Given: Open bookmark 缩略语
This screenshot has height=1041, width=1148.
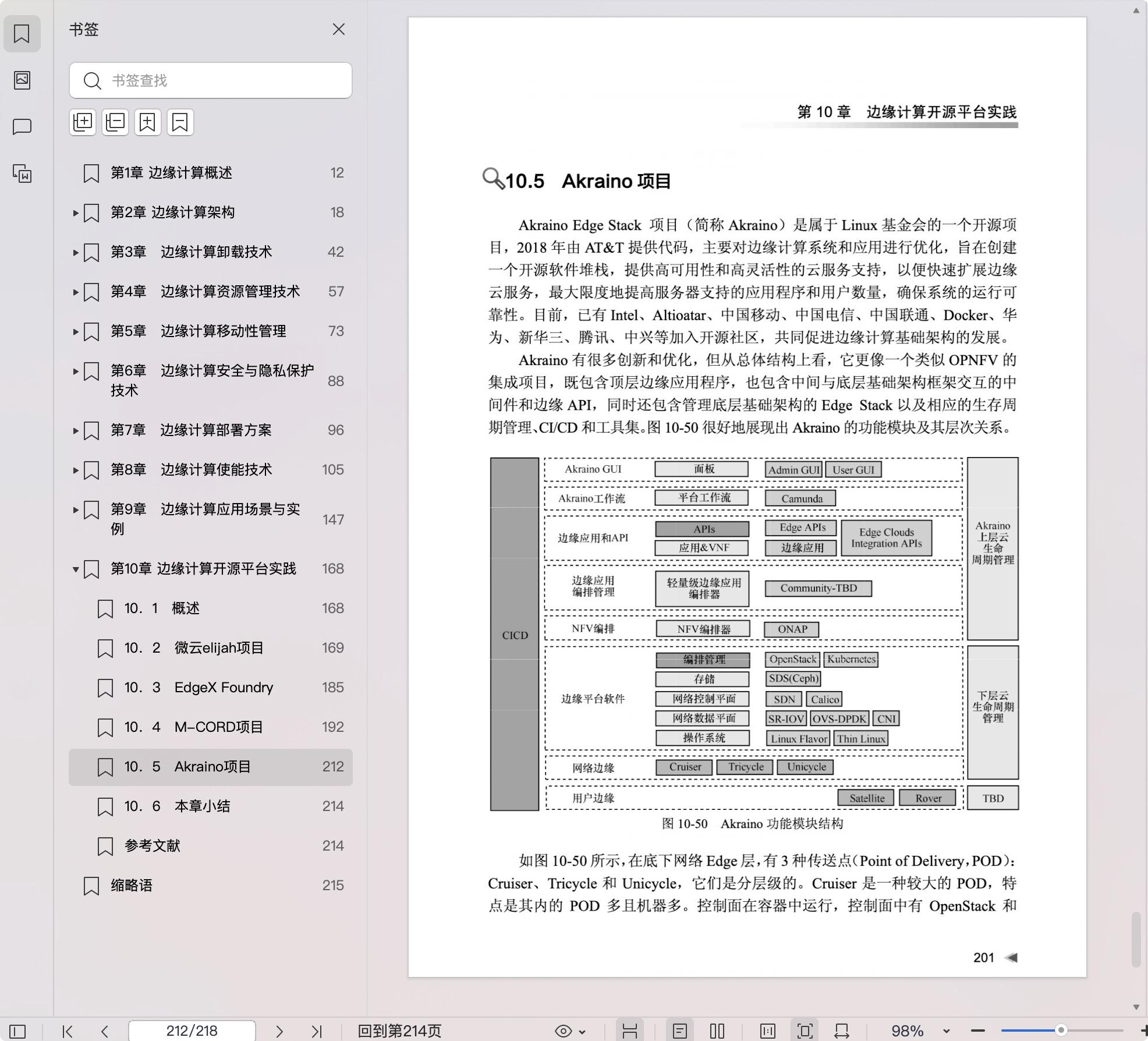Looking at the screenshot, I should pos(211,886).
